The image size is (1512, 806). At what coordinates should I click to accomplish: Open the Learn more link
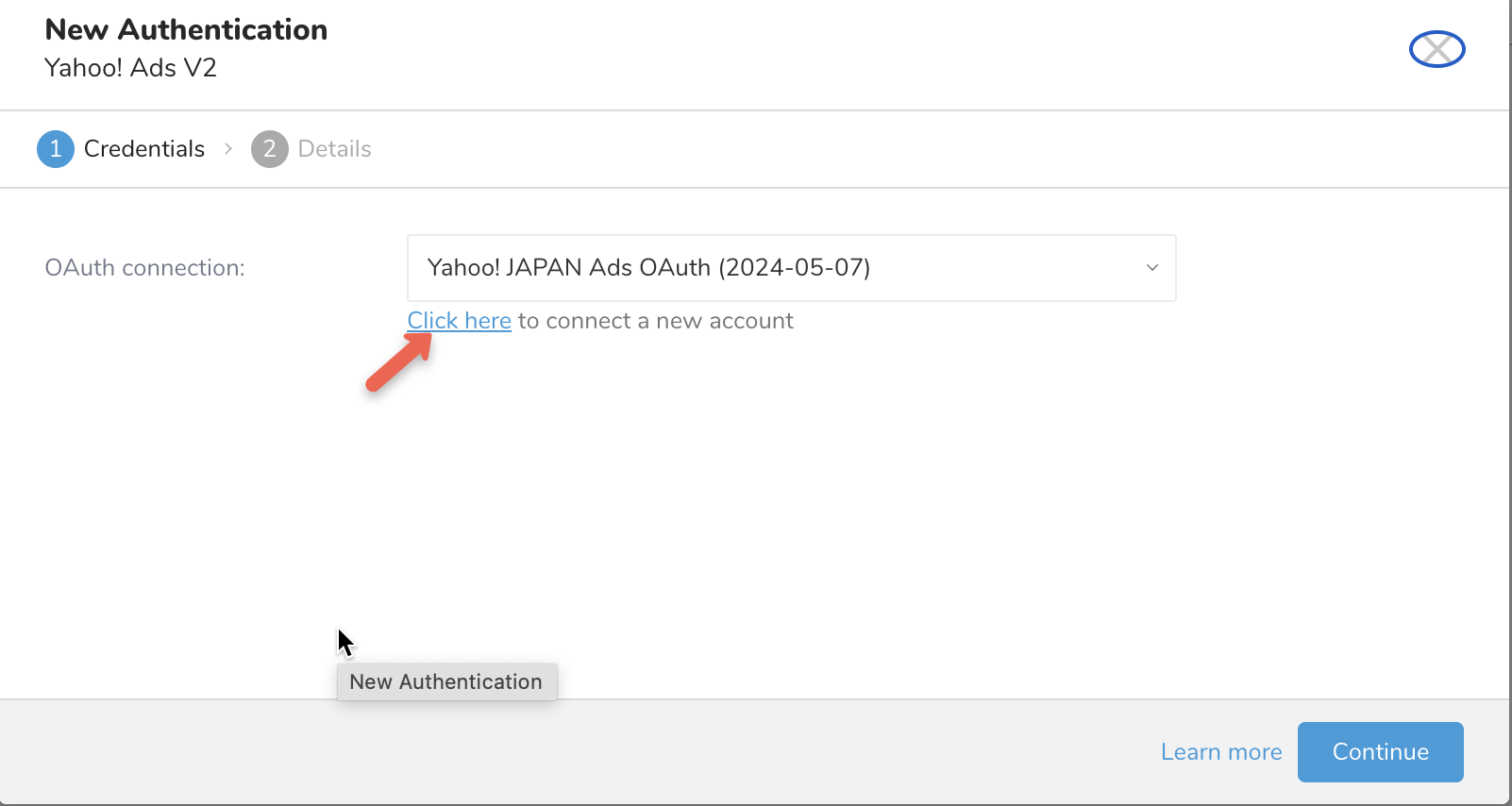[1220, 752]
